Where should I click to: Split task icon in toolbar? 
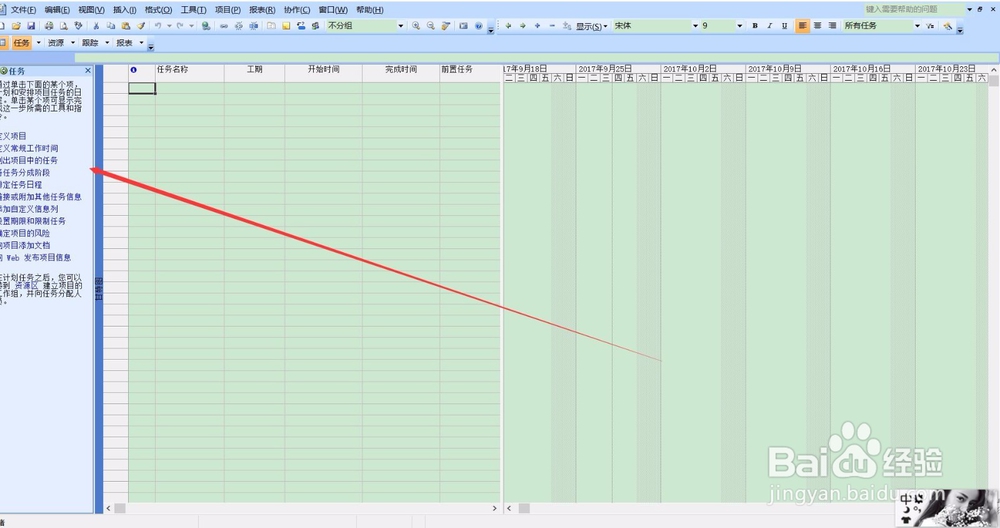(x=254, y=26)
